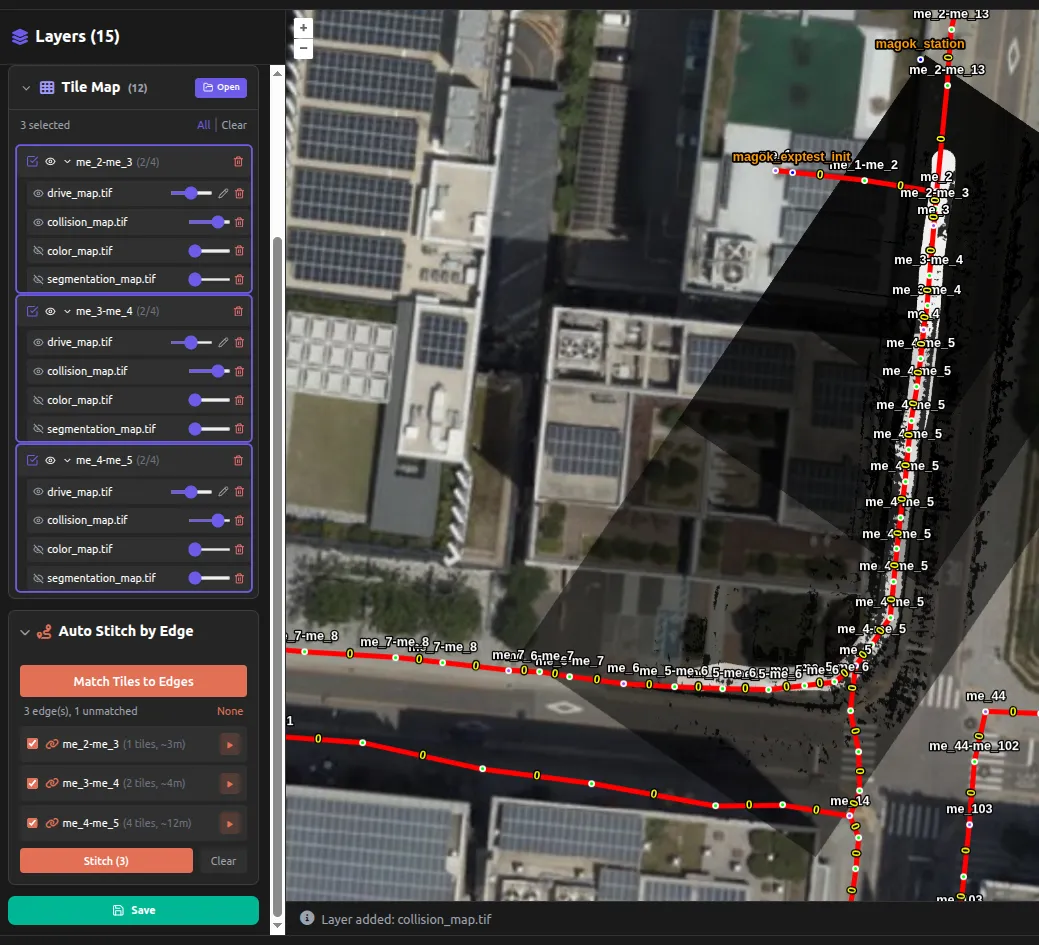Delete segmentation_map.tif in the me_3-me_4 group
The width and height of the screenshot is (1039, 945).
click(x=239, y=429)
